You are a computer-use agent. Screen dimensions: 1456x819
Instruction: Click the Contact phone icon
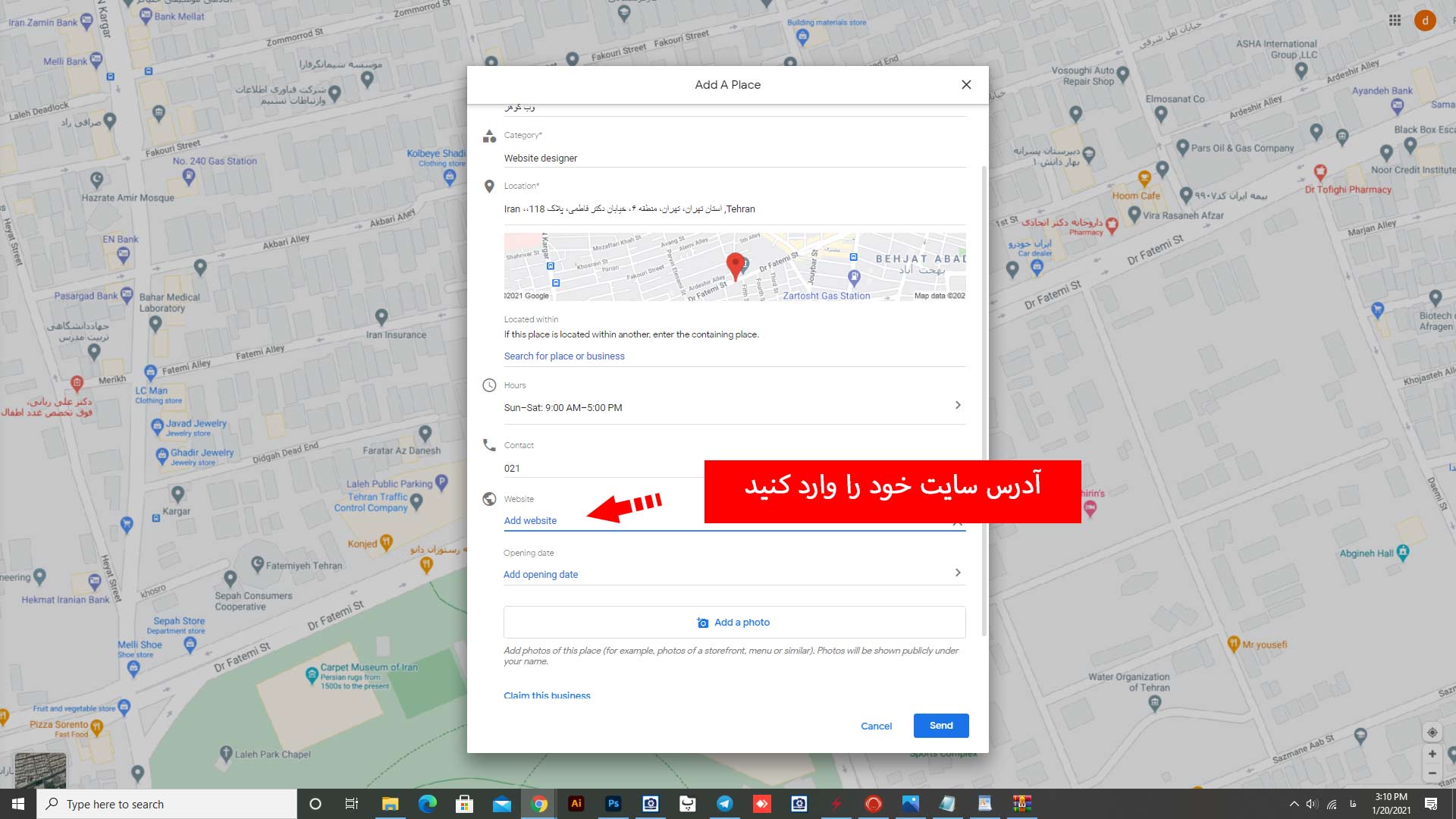490,445
